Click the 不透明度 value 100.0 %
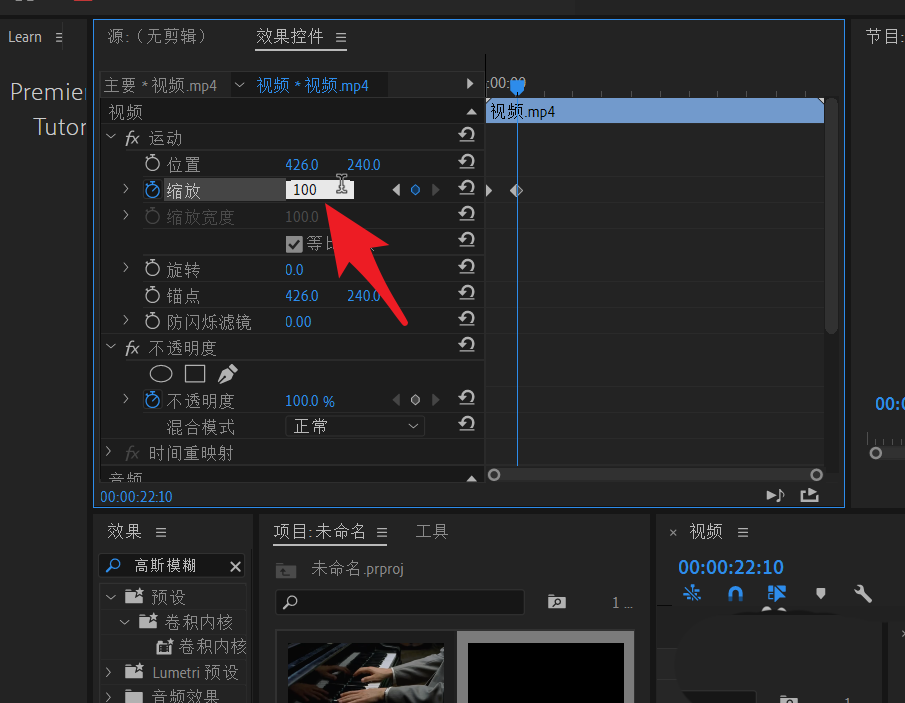This screenshot has width=905, height=703. click(x=310, y=401)
